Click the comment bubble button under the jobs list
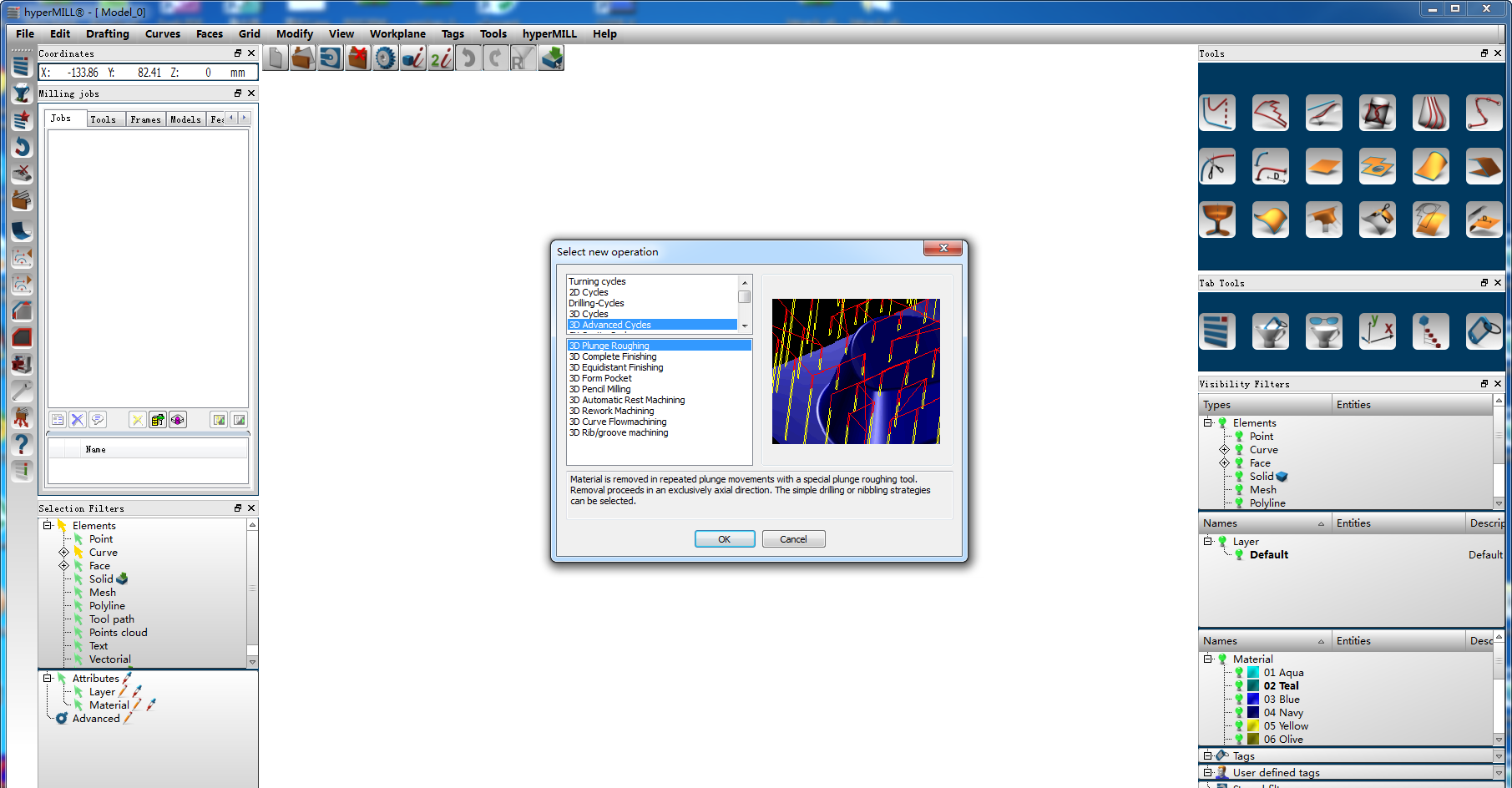This screenshot has height=788, width=1512. pyautogui.click(x=98, y=420)
